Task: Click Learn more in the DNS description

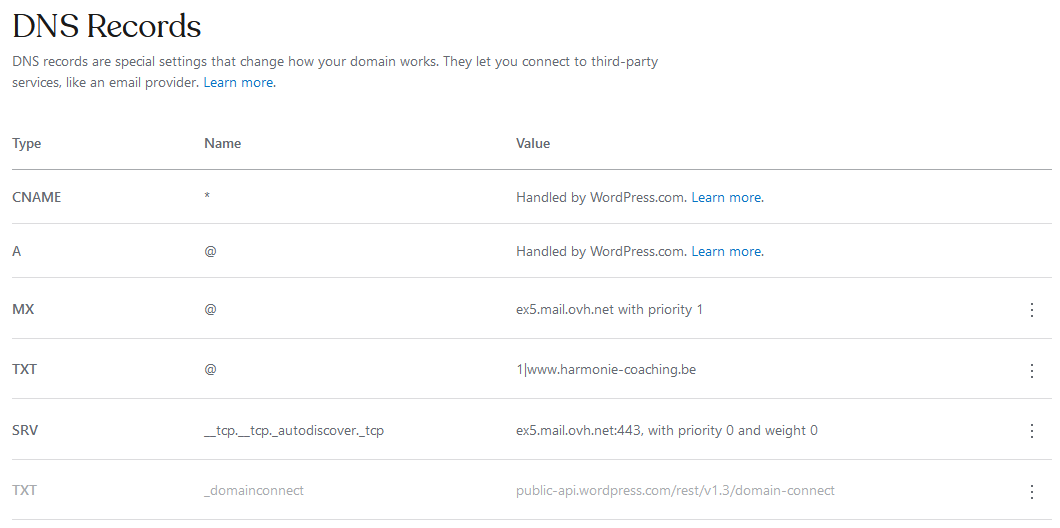Action: pyautogui.click(x=239, y=83)
